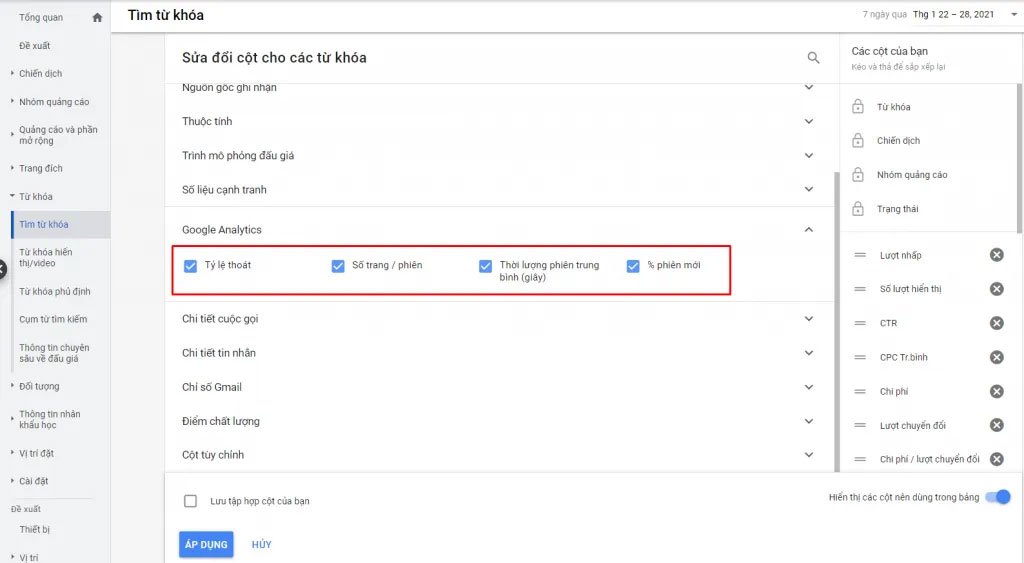This screenshot has width=1024, height=563.
Task: Expand the Điểm chất lượng section
Action: [x=808, y=421]
